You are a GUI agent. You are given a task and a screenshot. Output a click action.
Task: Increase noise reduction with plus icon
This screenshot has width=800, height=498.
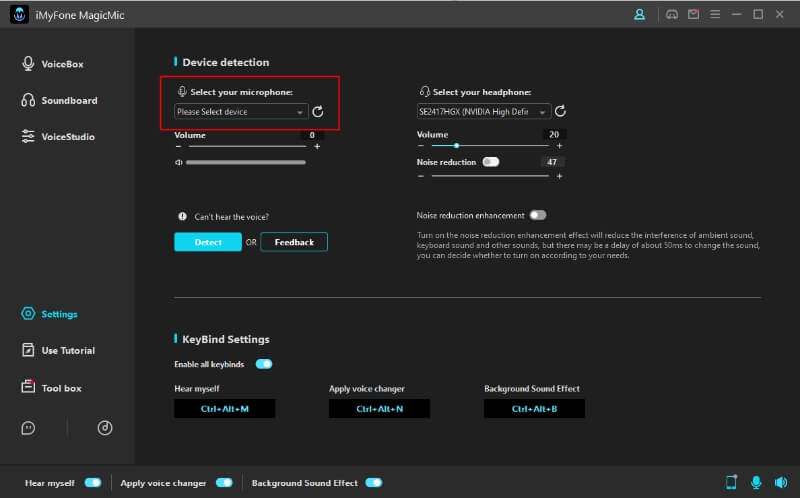[559, 176]
